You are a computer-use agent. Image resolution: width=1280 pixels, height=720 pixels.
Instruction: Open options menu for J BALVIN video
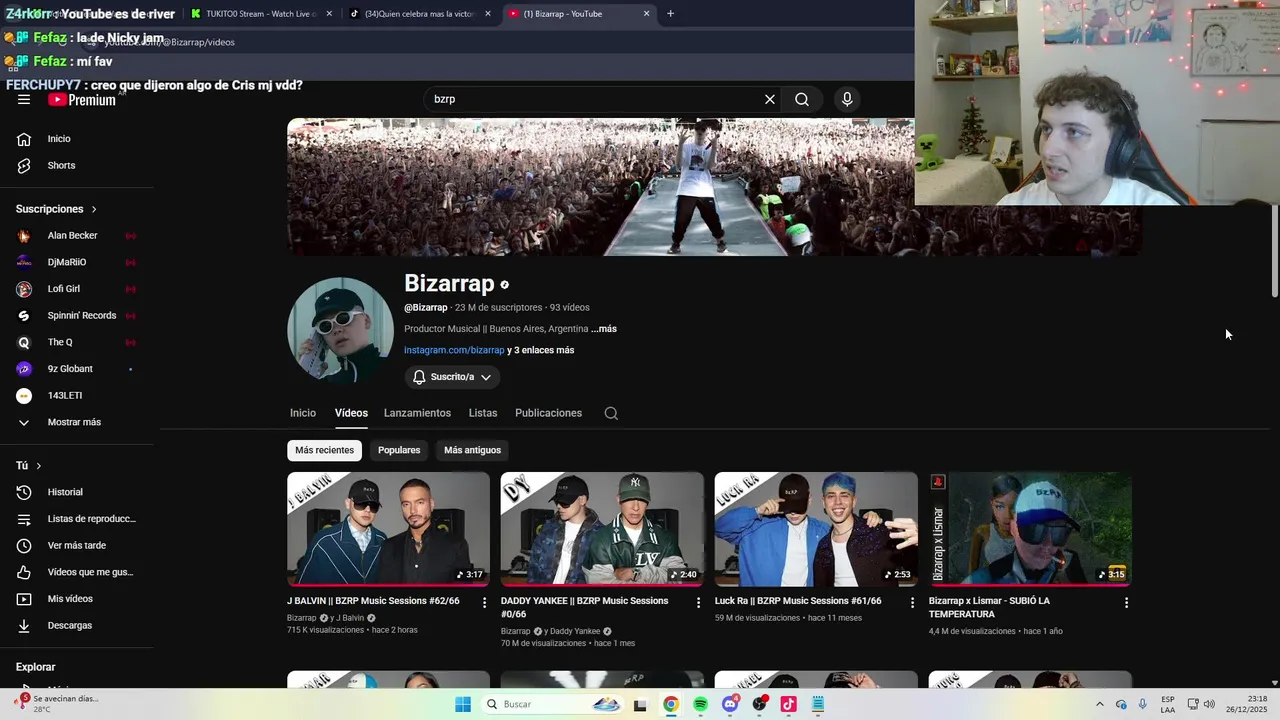[x=485, y=603]
